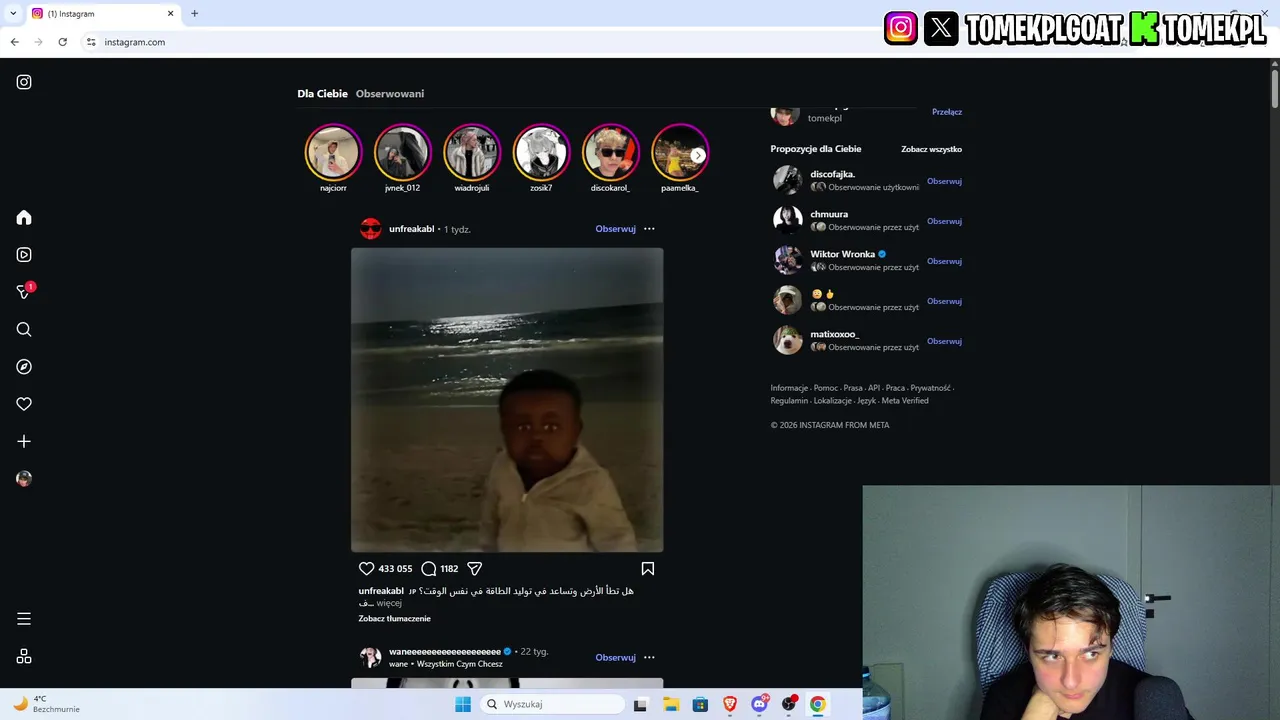Open the Reels icon in the sidebar
Viewport: 1280px width, 720px height.
click(x=24, y=255)
